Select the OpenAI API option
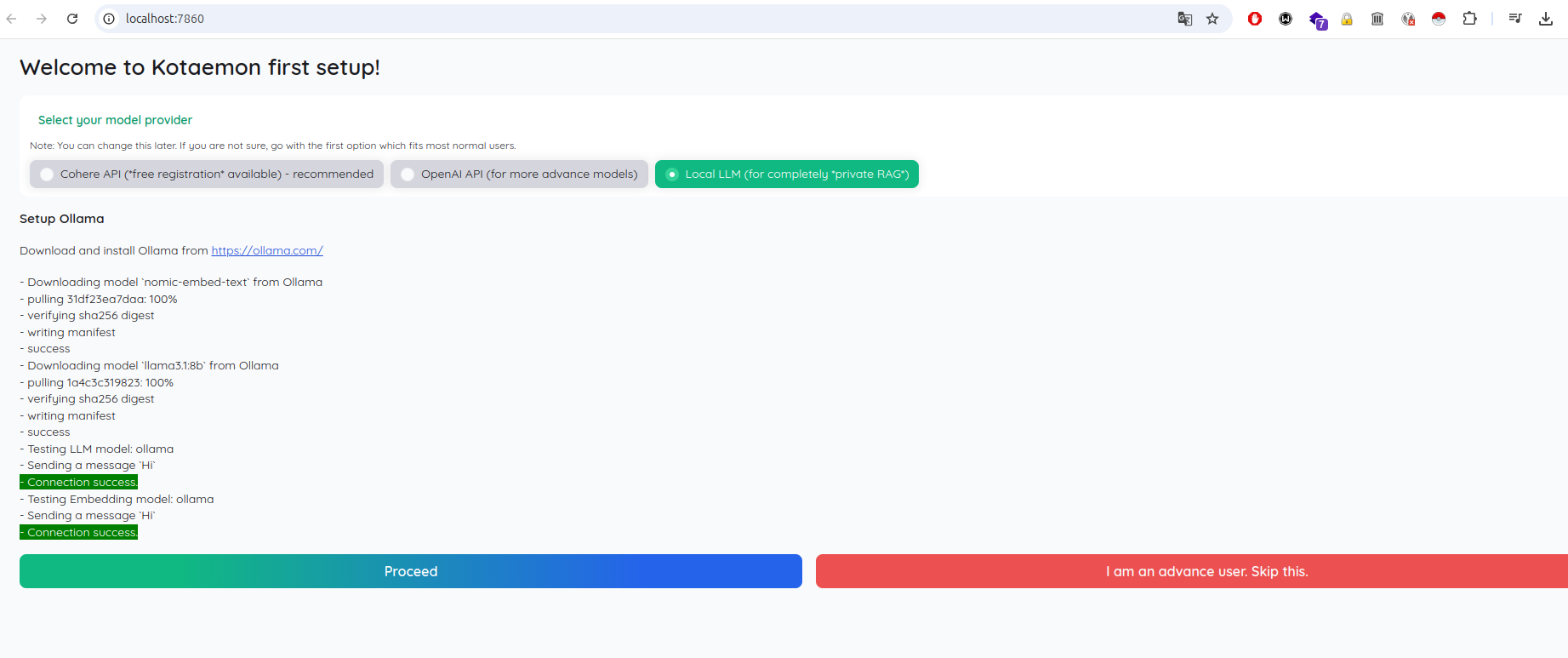Screen dimensions: 1568x658 pyautogui.click(x=519, y=174)
